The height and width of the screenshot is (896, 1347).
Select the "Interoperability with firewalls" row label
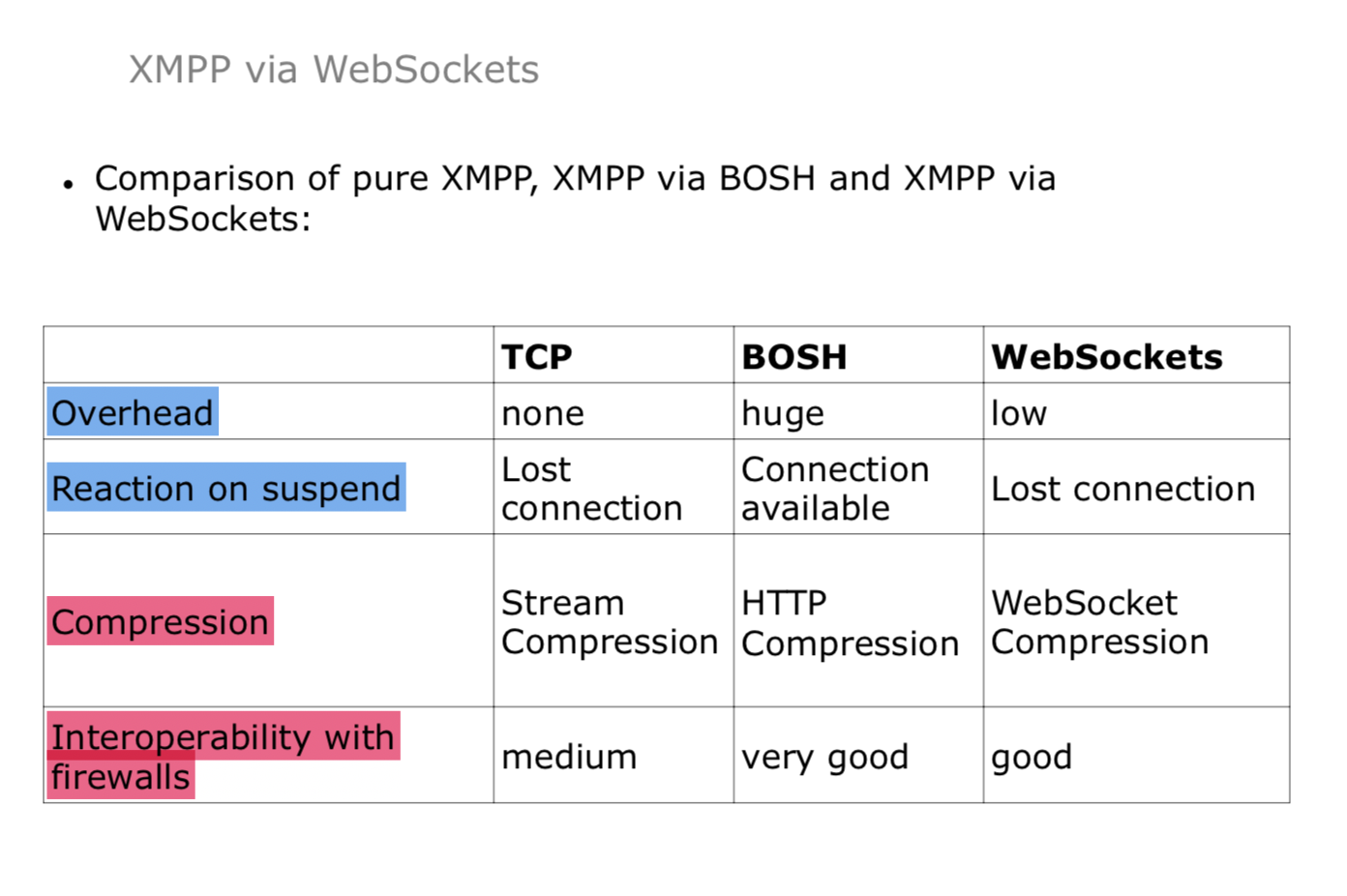pyautogui.click(x=222, y=756)
